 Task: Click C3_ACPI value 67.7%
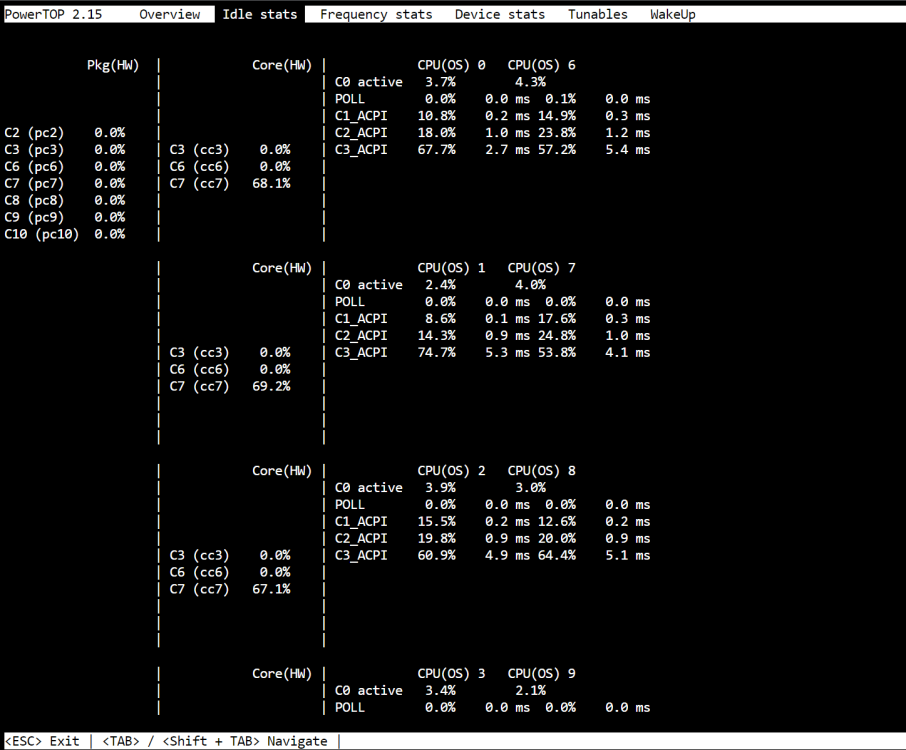(437, 150)
